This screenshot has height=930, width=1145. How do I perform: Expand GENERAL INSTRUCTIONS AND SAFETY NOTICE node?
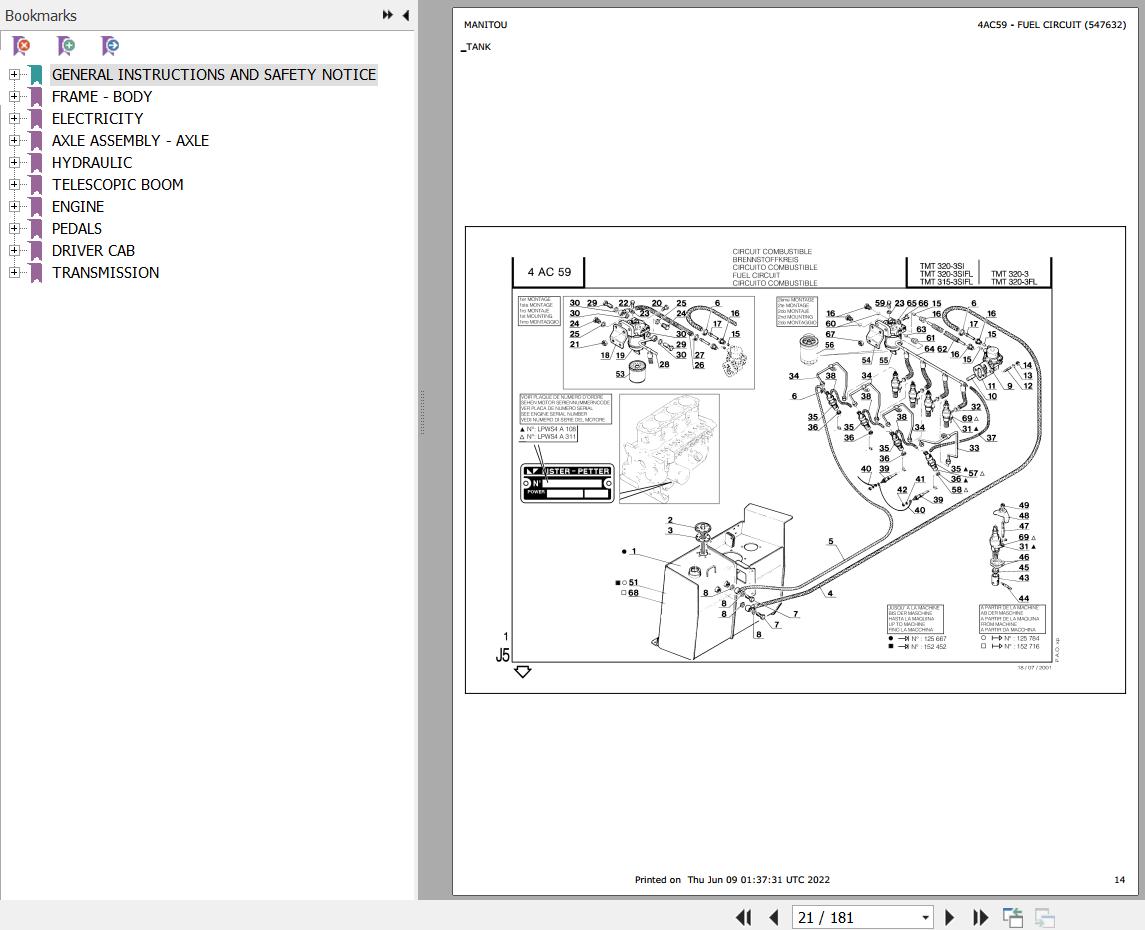(x=14, y=74)
